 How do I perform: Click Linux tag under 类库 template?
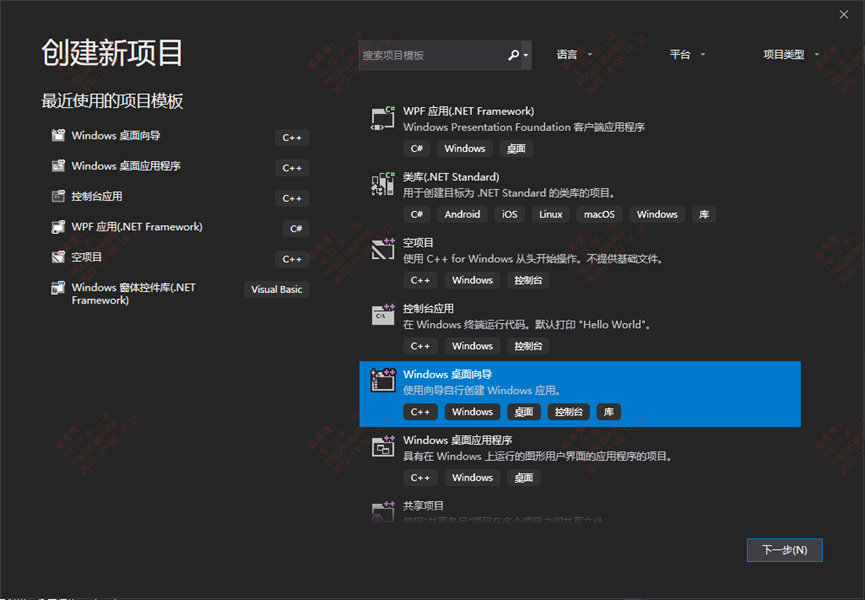pos(551,215)
